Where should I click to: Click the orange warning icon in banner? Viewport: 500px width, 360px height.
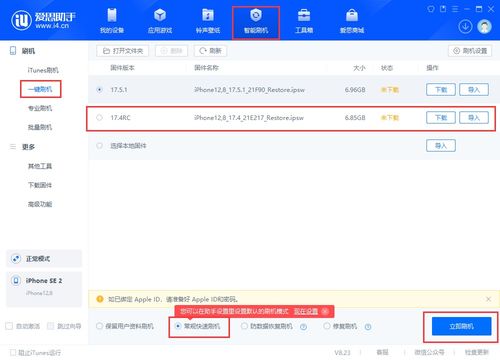[x=99, y=299]
